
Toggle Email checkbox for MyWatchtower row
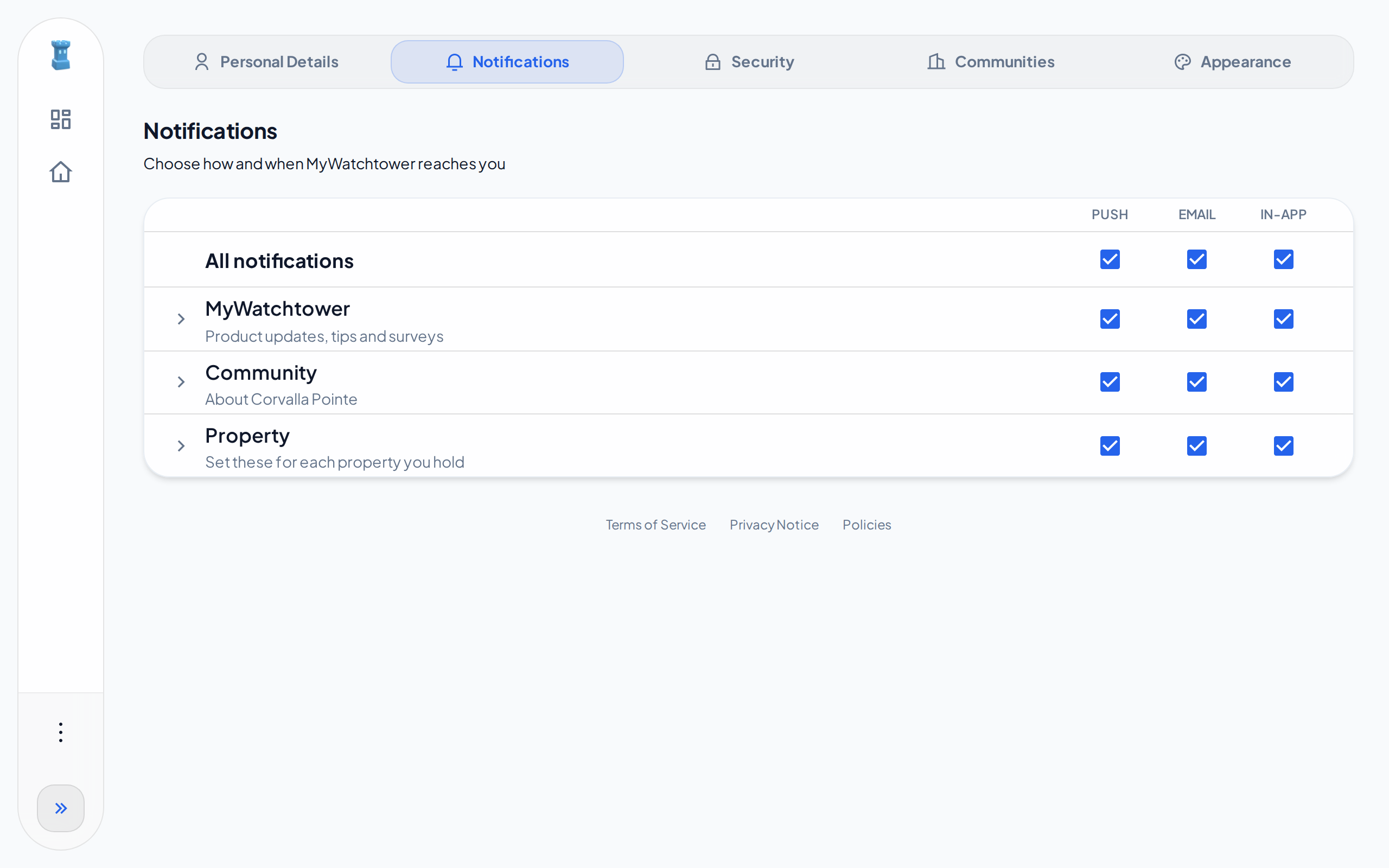[x=1197, y=319]
